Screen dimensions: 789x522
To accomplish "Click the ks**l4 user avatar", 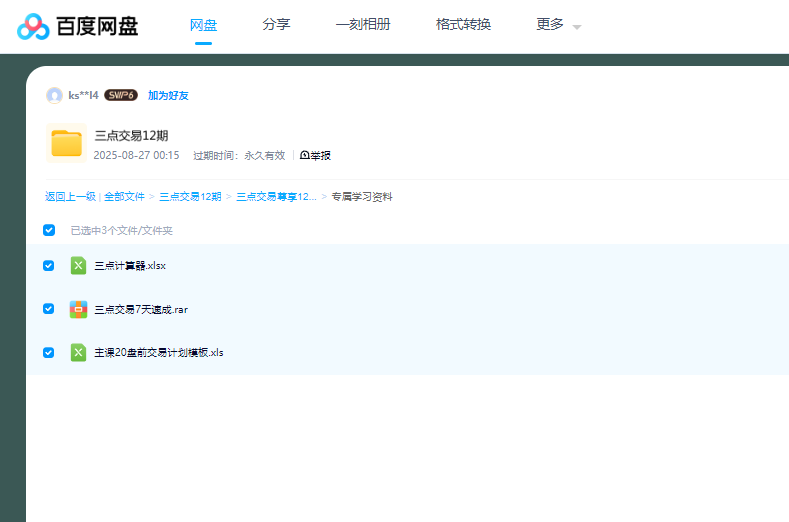I will click(54, 95).
